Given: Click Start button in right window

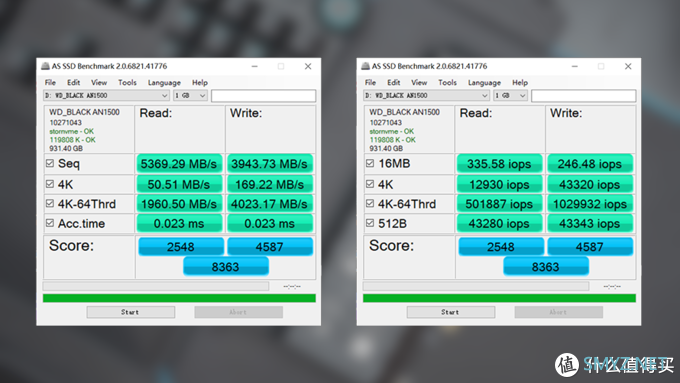Looking at the screenshot, I should click(x=451, y=312).
